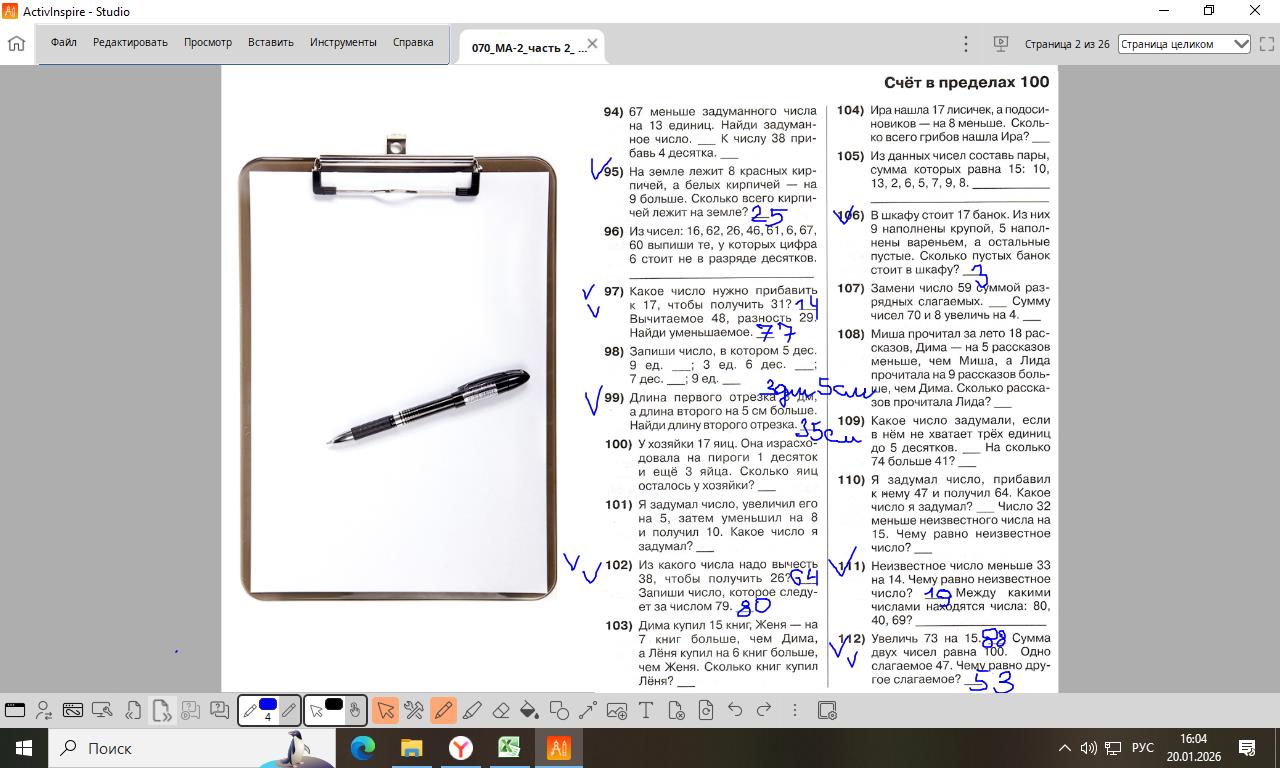Viewport: 1280px width, 768px height.
Task: Start presentation mode from top bar
Action: click(x=1000, y=44)
